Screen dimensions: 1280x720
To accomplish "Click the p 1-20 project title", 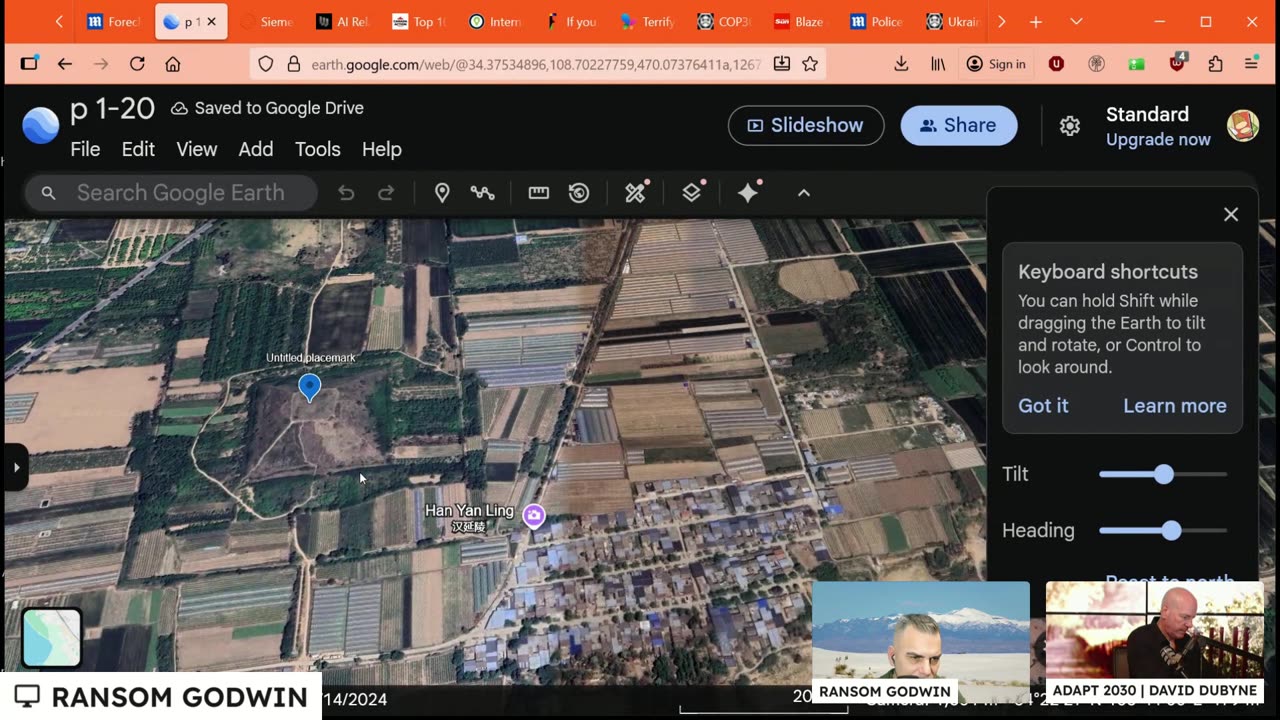I will 112,108.
